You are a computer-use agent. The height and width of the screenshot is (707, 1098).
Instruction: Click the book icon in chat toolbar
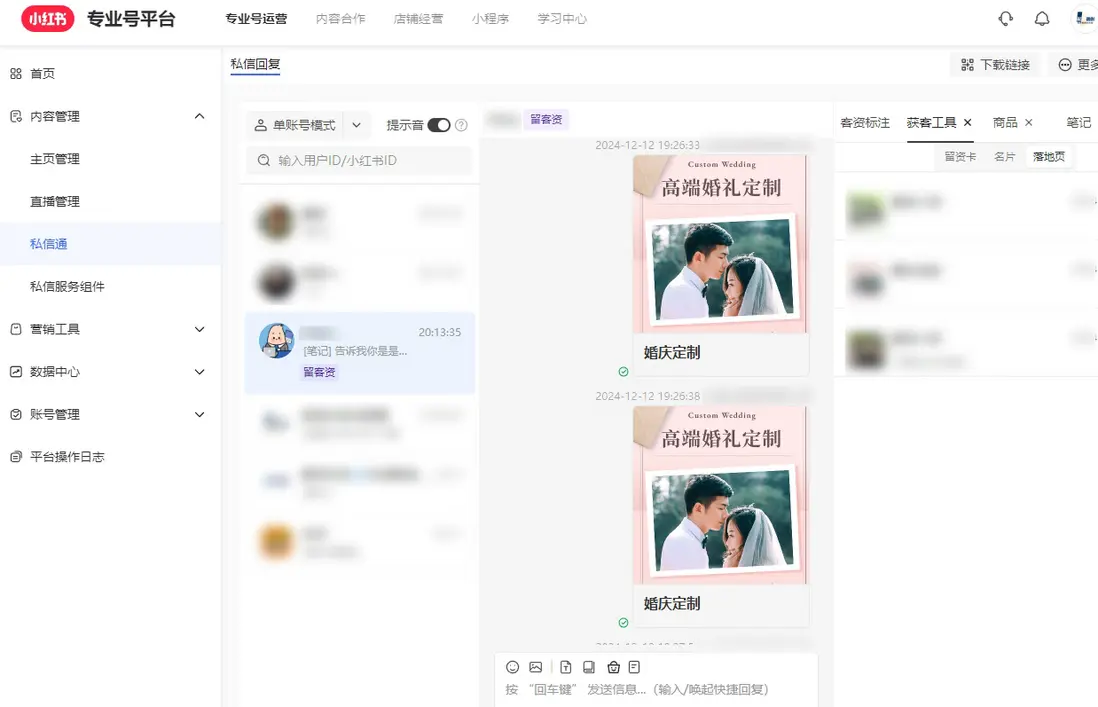coord(589,667)
